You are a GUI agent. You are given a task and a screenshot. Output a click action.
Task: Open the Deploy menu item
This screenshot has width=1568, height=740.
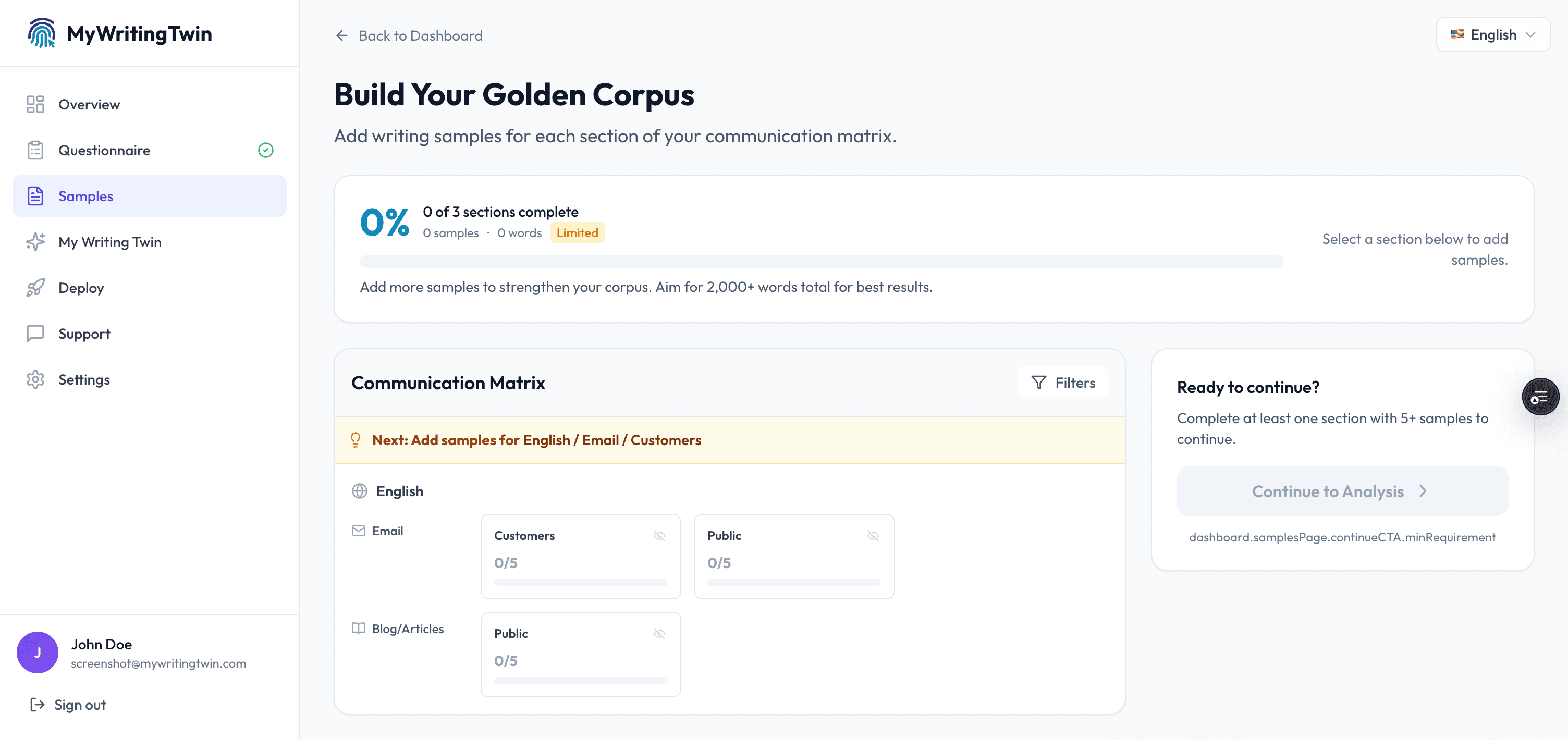pos(81,288)
